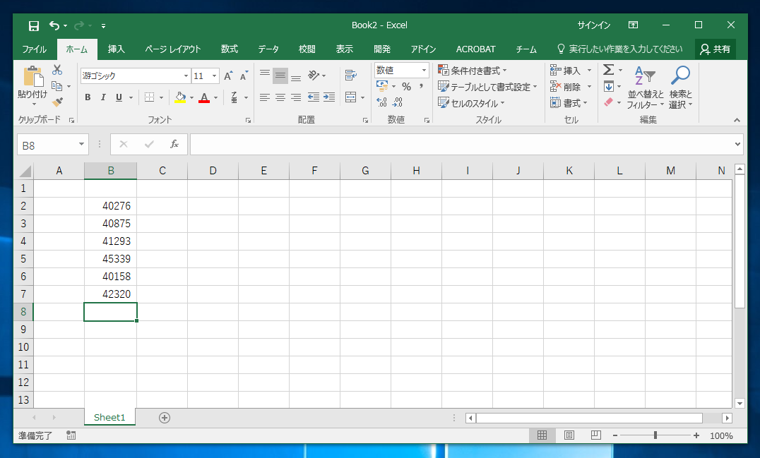Expand the Name Box dropdown
760x458 pixels.
pyautogui.click(x=81, y=144)
